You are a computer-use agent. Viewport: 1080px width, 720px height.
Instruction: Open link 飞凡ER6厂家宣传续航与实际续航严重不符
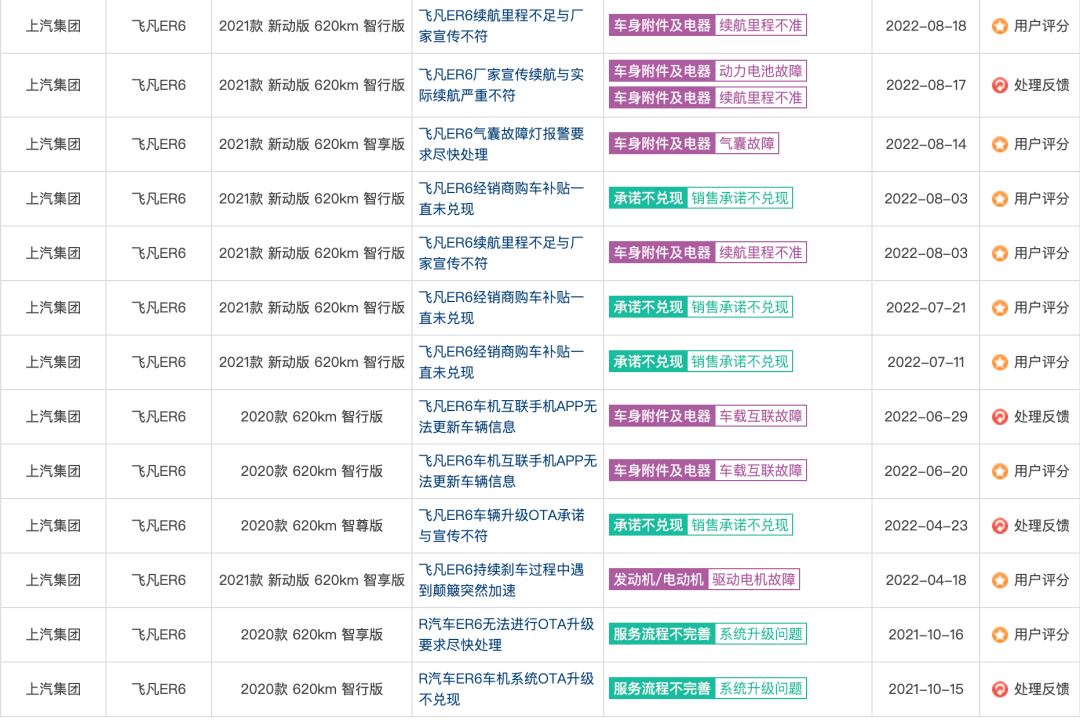click(501, 85)
